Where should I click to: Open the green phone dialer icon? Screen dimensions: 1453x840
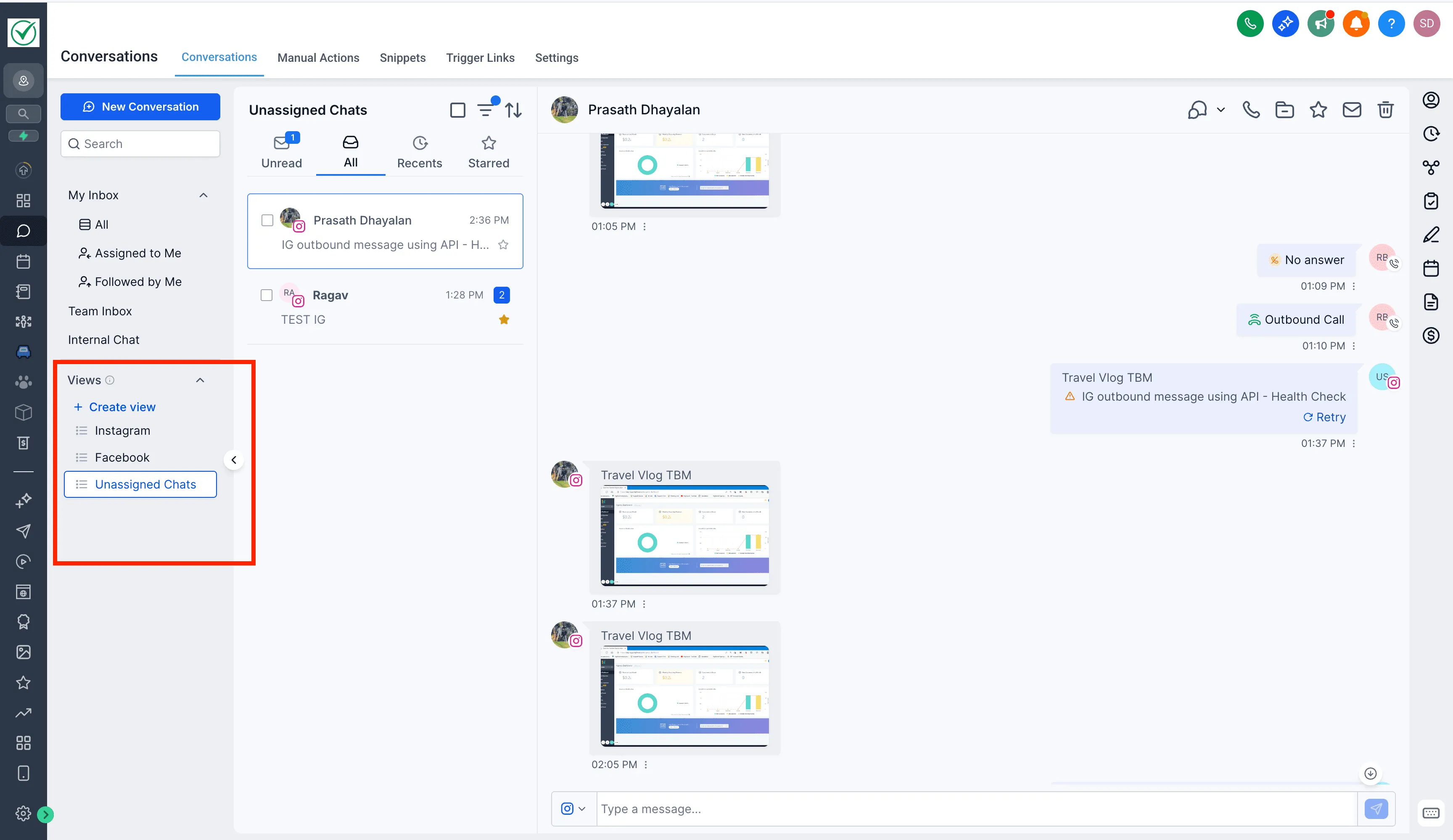[1250, 24]
